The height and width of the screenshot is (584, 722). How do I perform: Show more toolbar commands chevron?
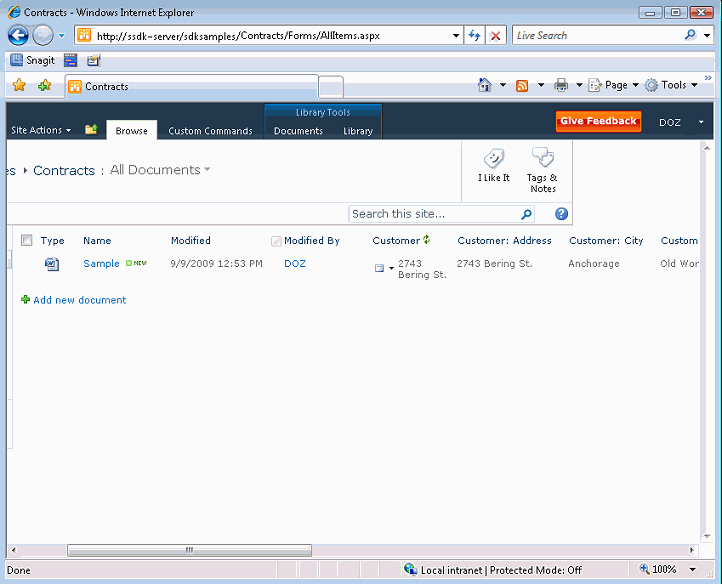708,78
